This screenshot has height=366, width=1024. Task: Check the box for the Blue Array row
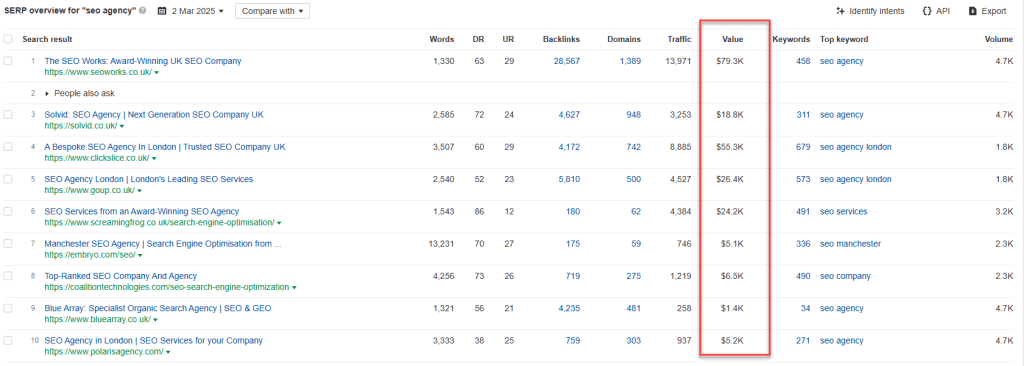[x=8, y=308]
